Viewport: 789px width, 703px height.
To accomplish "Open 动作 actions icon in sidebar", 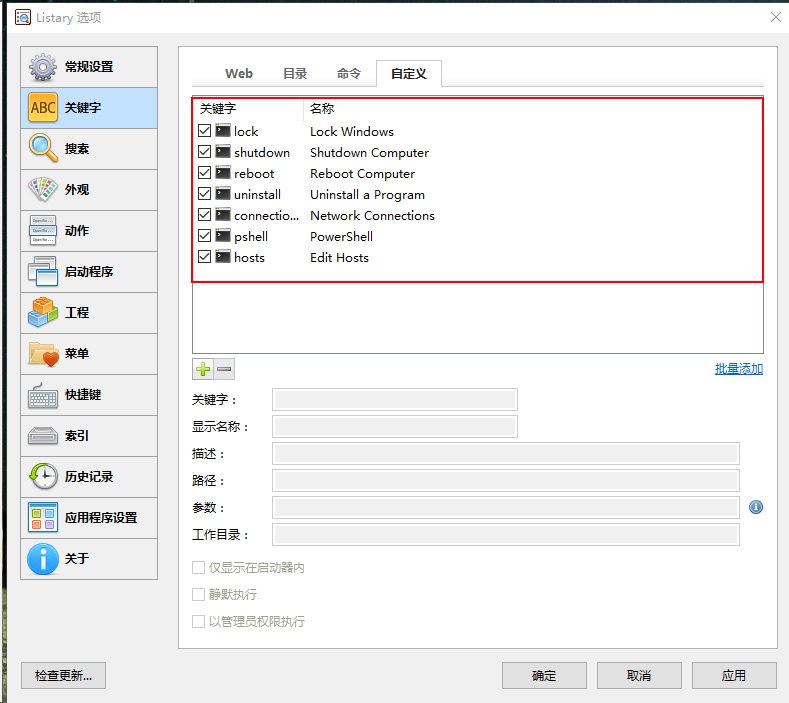I will click(x=43, y=230).
